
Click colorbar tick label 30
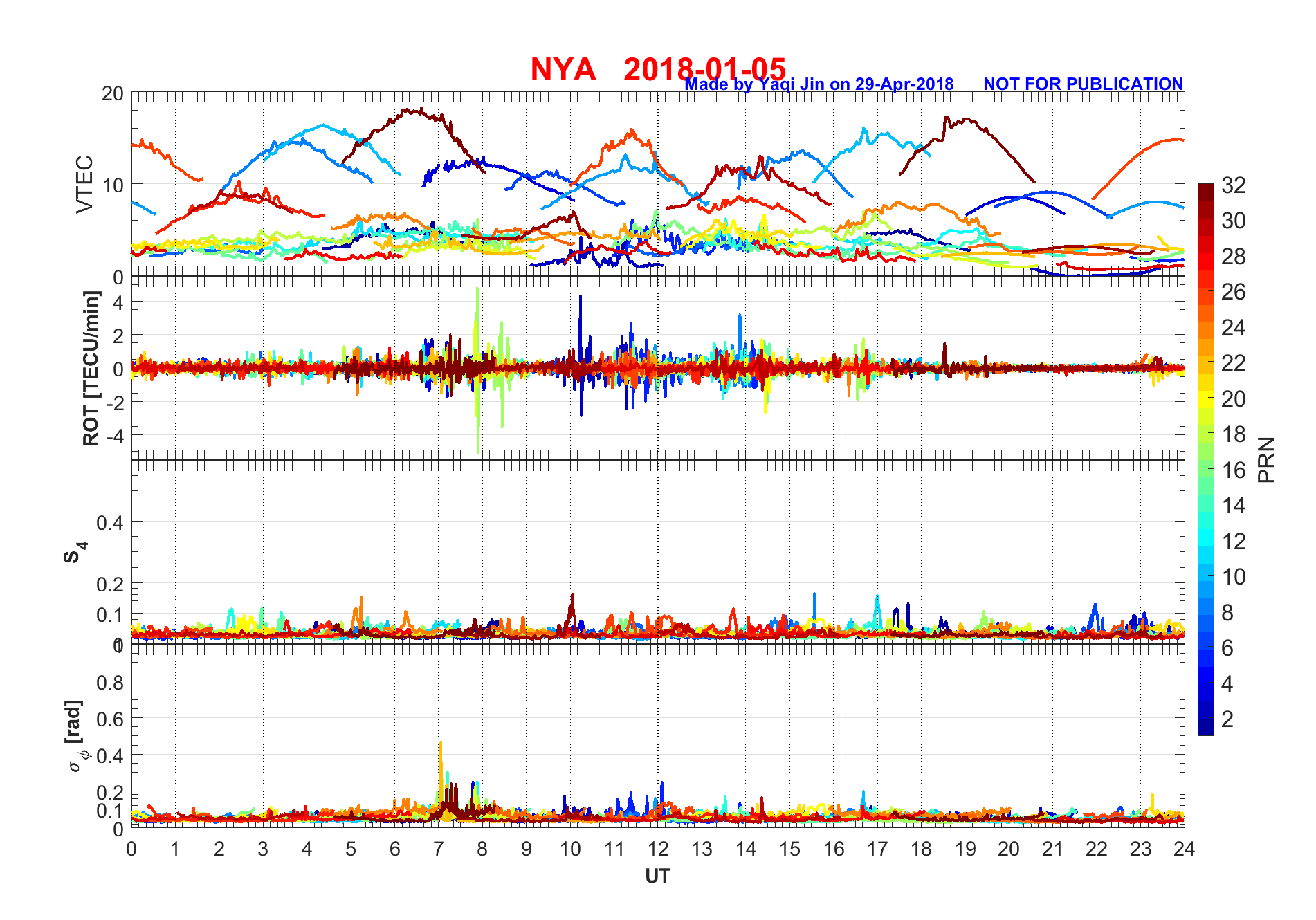pyautogui.click(x=1234, y=221)
